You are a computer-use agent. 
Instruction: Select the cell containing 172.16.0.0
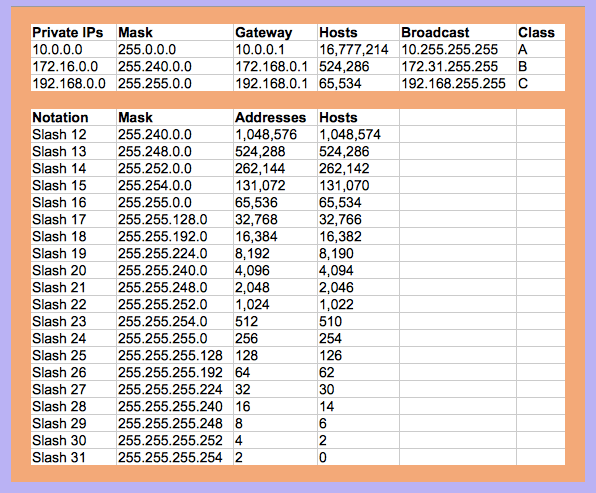pyautogui.click(x=73, y=67)
